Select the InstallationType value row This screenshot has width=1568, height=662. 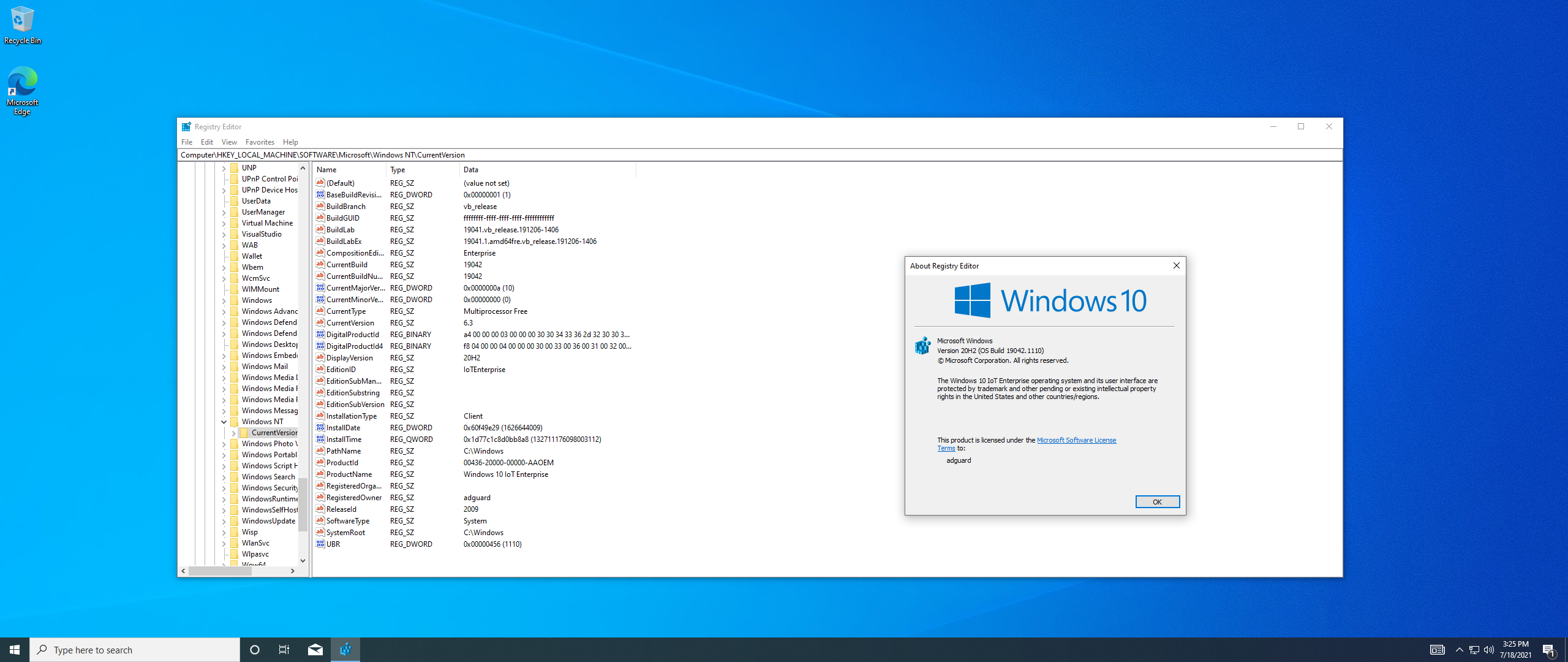coord(475,416)
